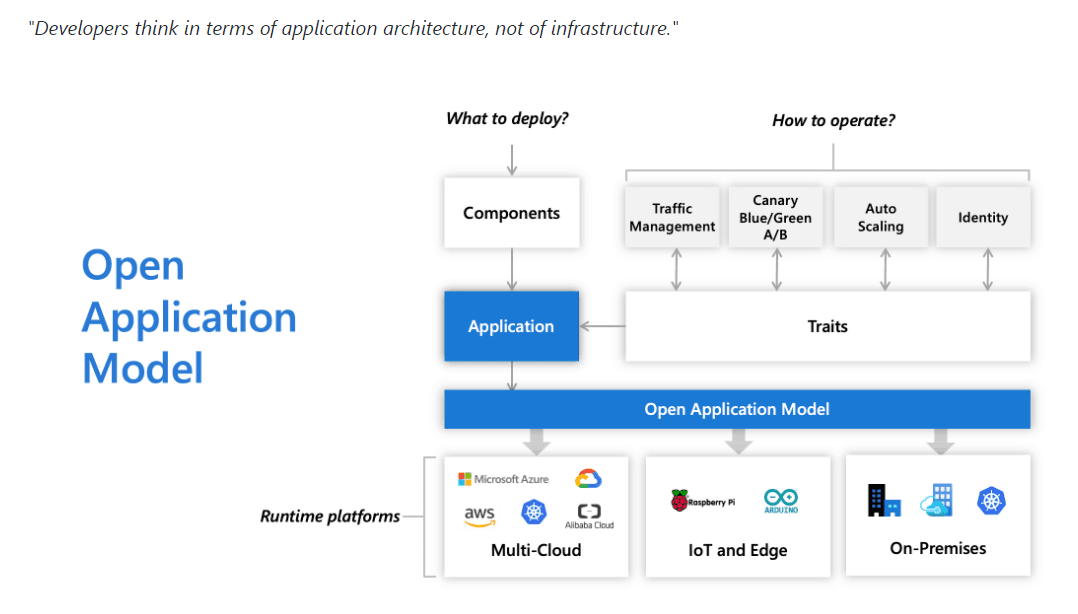Select the Alibaba Cloud logo
1078x614 pixels.
pos(590,515)
